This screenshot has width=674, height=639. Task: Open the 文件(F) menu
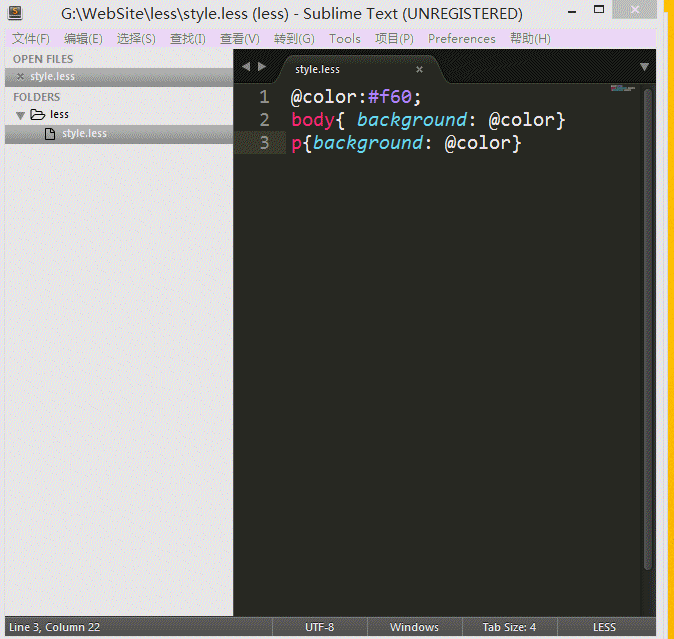tap(31, 39)
